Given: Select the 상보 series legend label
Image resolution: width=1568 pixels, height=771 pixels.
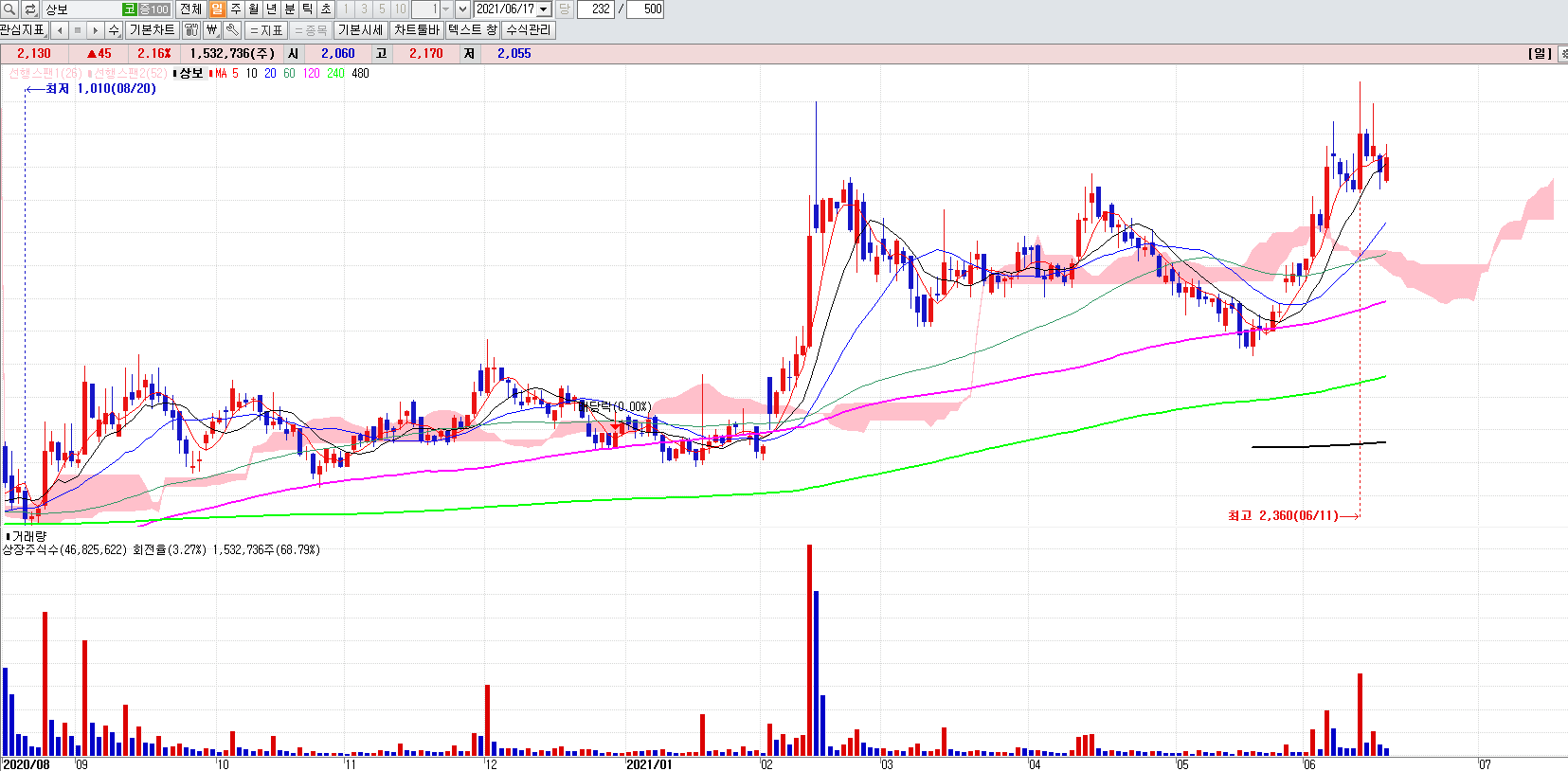Looking at the screenshot, I should coord(190,73).
